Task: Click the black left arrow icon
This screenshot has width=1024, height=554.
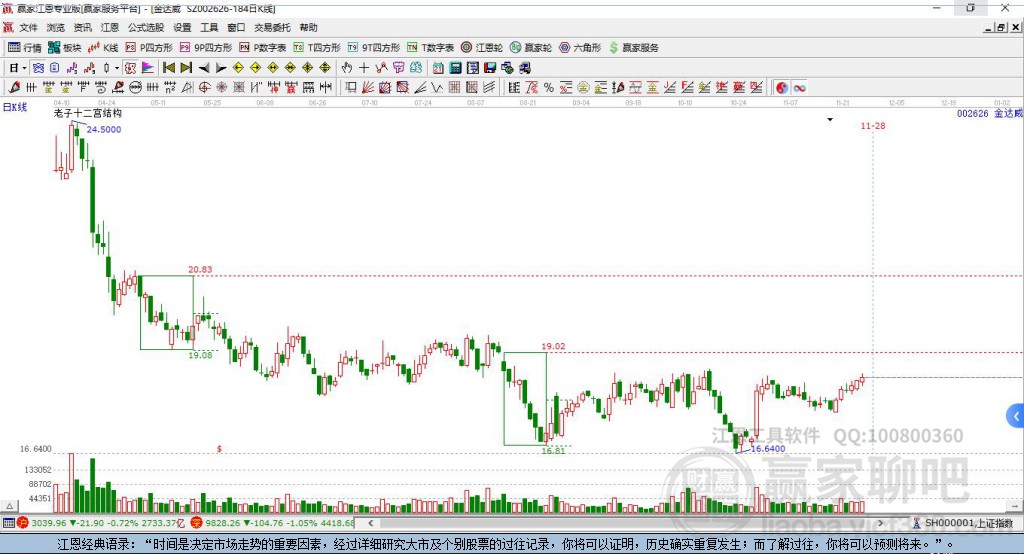Action: pyautogui.click(x=204, y=68)
